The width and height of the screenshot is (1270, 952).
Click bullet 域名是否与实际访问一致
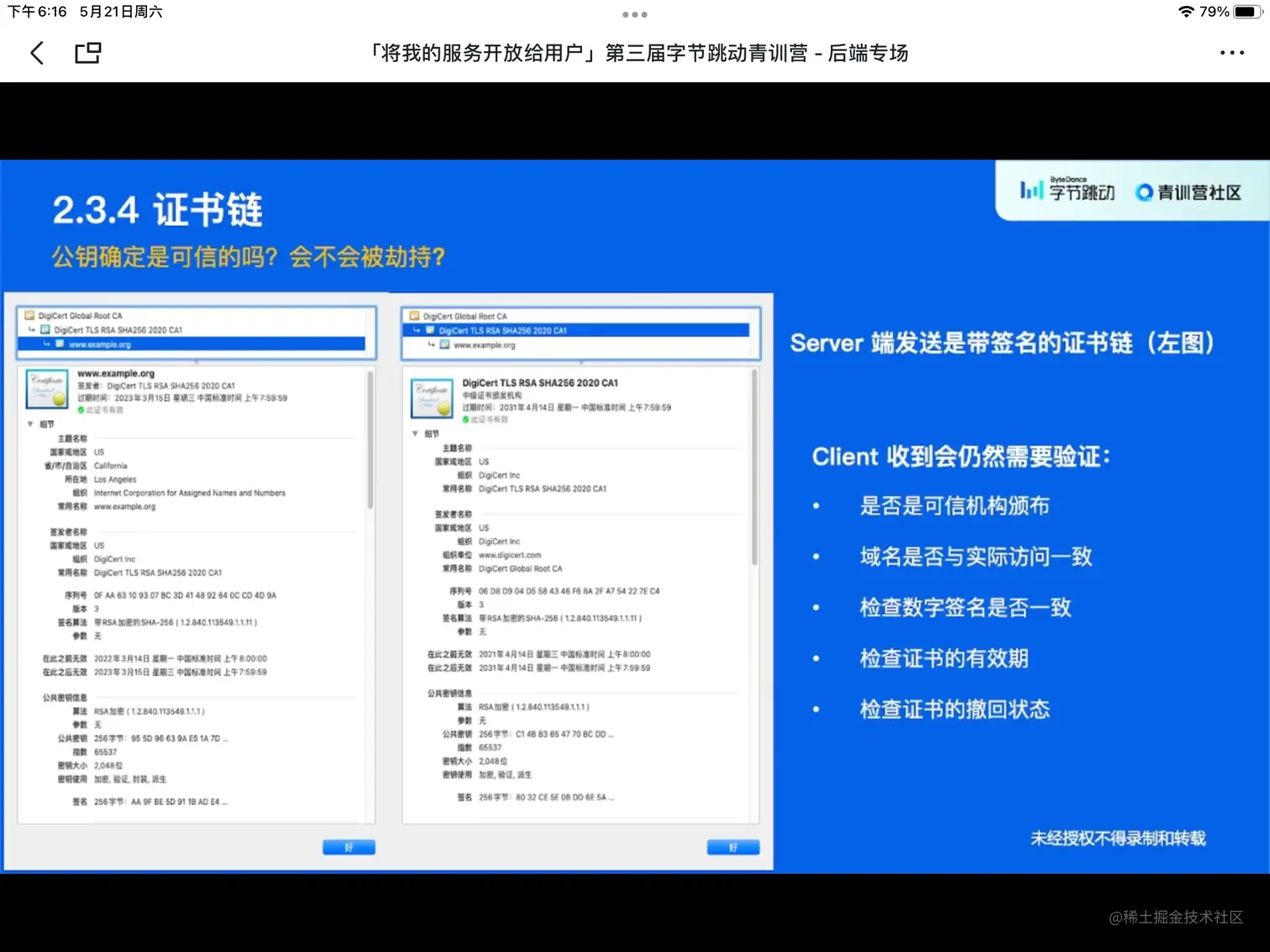976,556
